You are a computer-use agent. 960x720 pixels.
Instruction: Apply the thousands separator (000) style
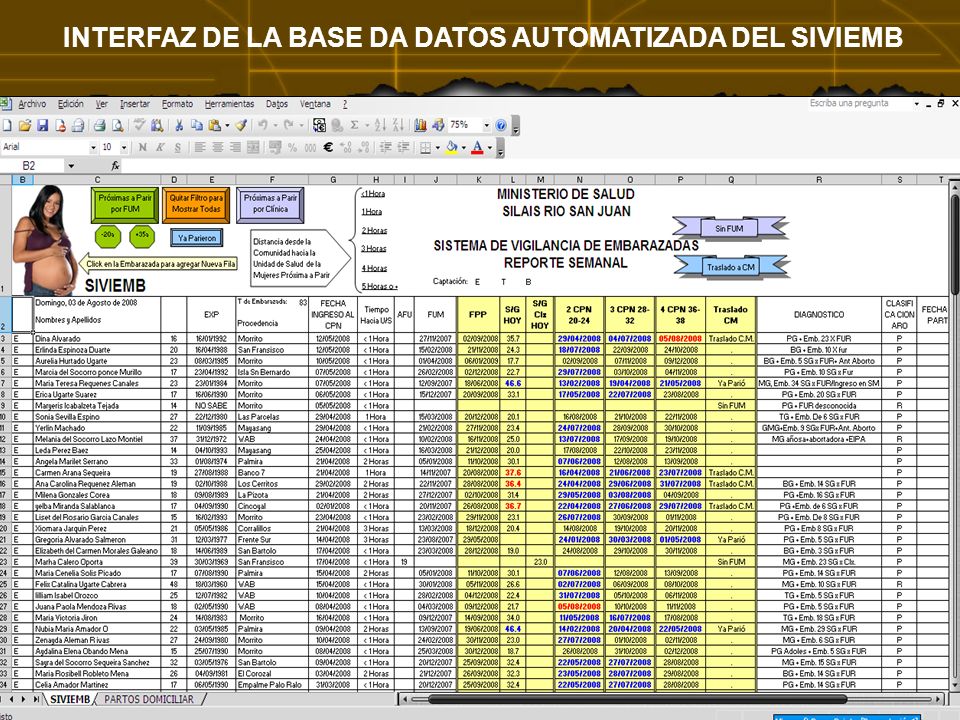(310, 148)
